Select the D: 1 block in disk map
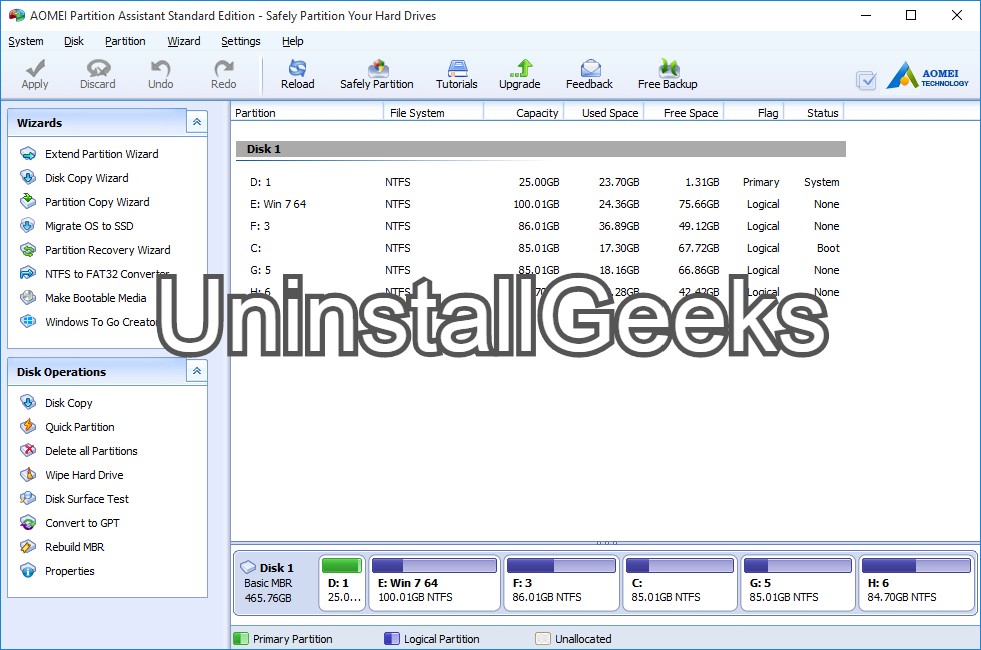The width and height of the screenshot is (981, 650). click(x=342, y=582)
